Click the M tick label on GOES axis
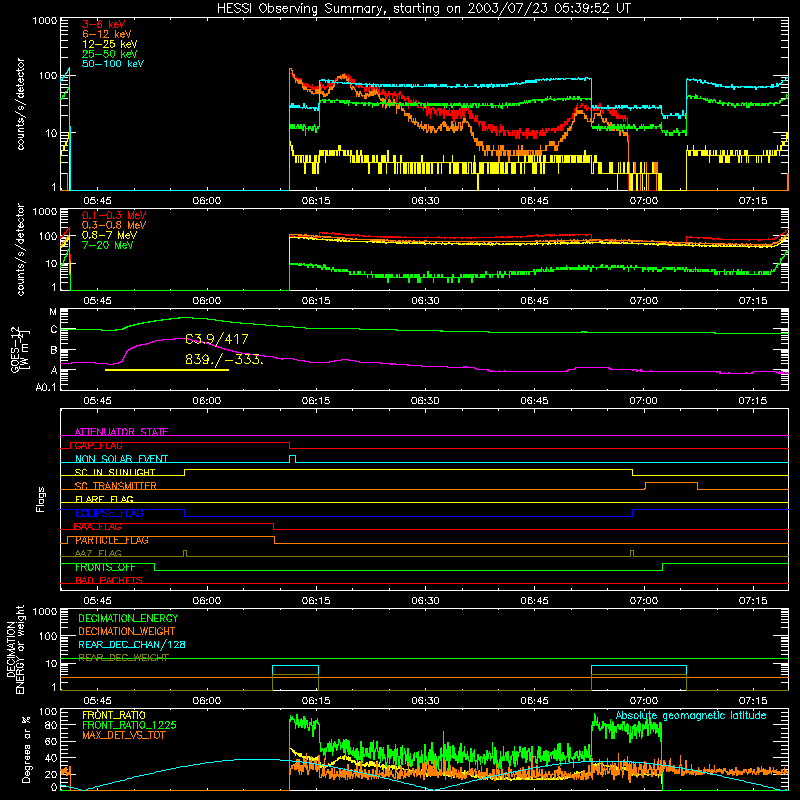Screen dimensions: 800x800 [x=53, y=312]
